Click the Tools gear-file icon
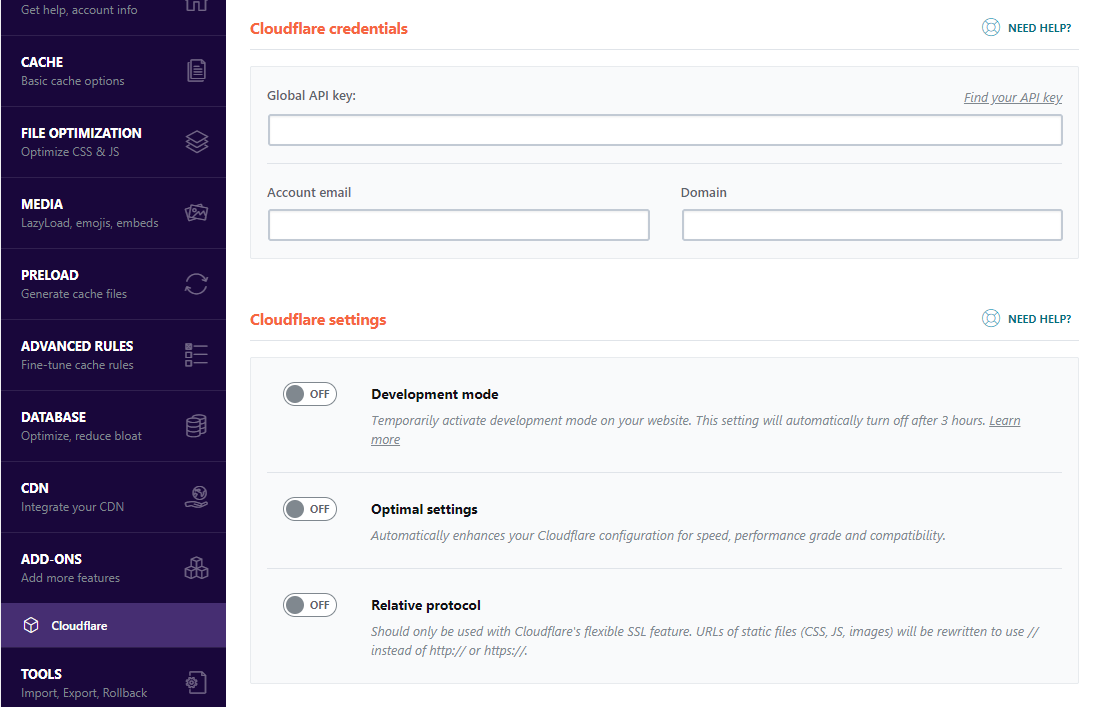 pos(197,682)
